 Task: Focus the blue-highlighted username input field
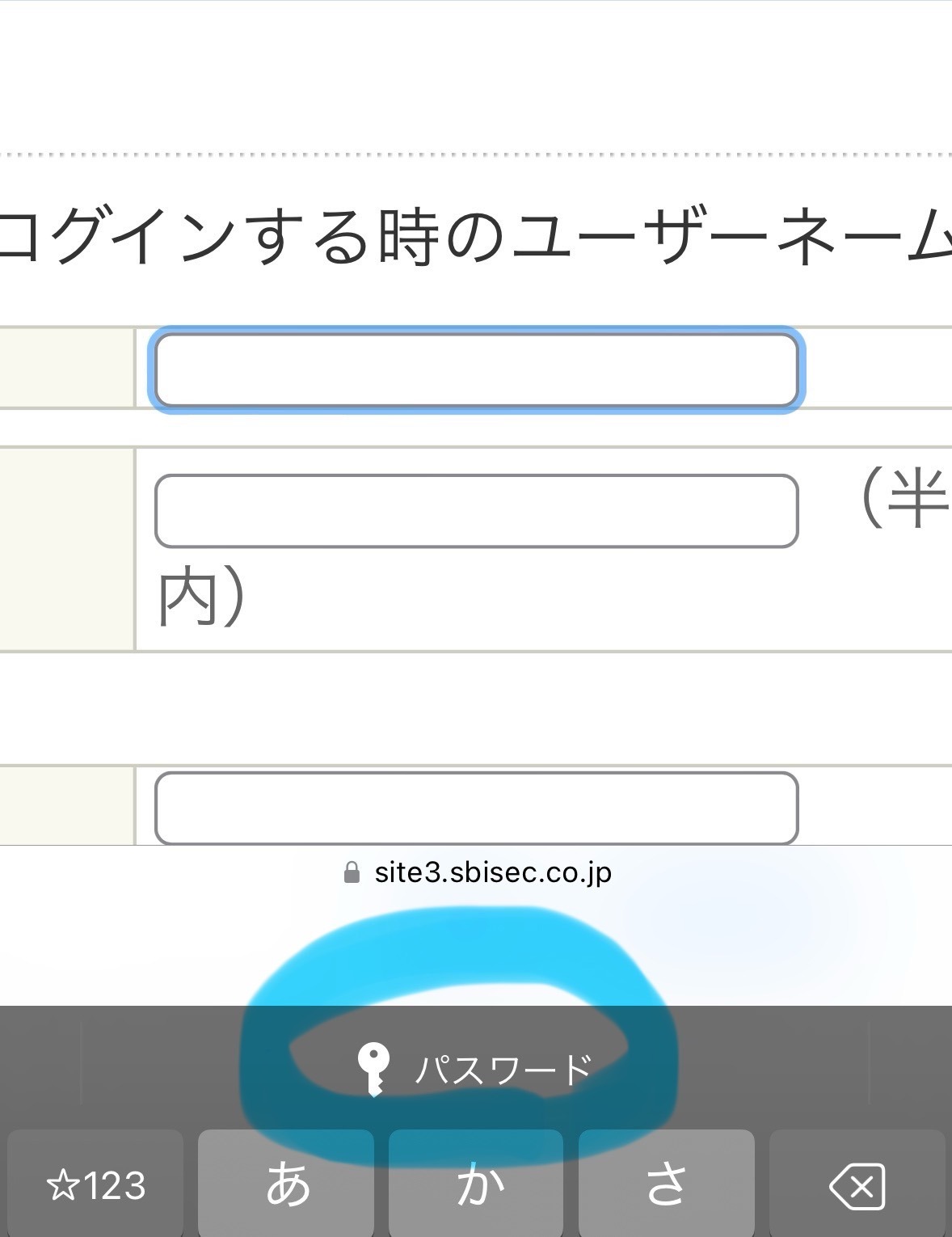pos(476,369)
